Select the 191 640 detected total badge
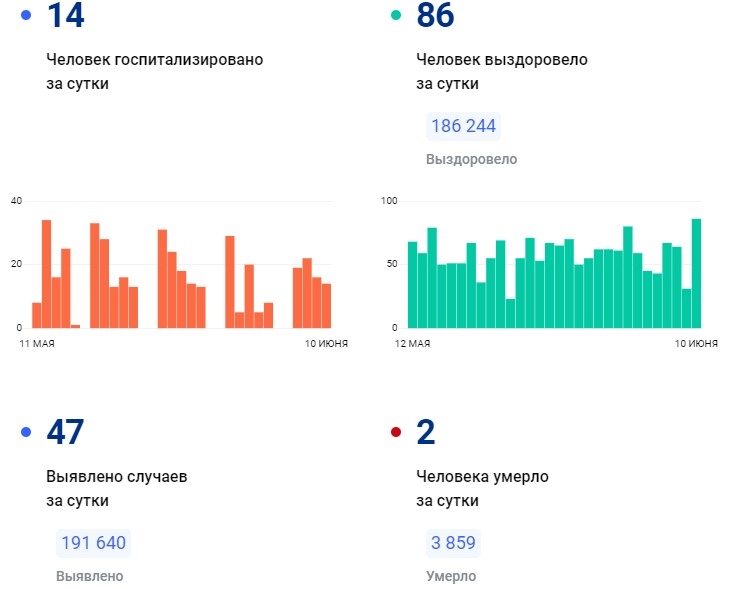Screen dimensions: 745x589 click(x=93, y=544)
